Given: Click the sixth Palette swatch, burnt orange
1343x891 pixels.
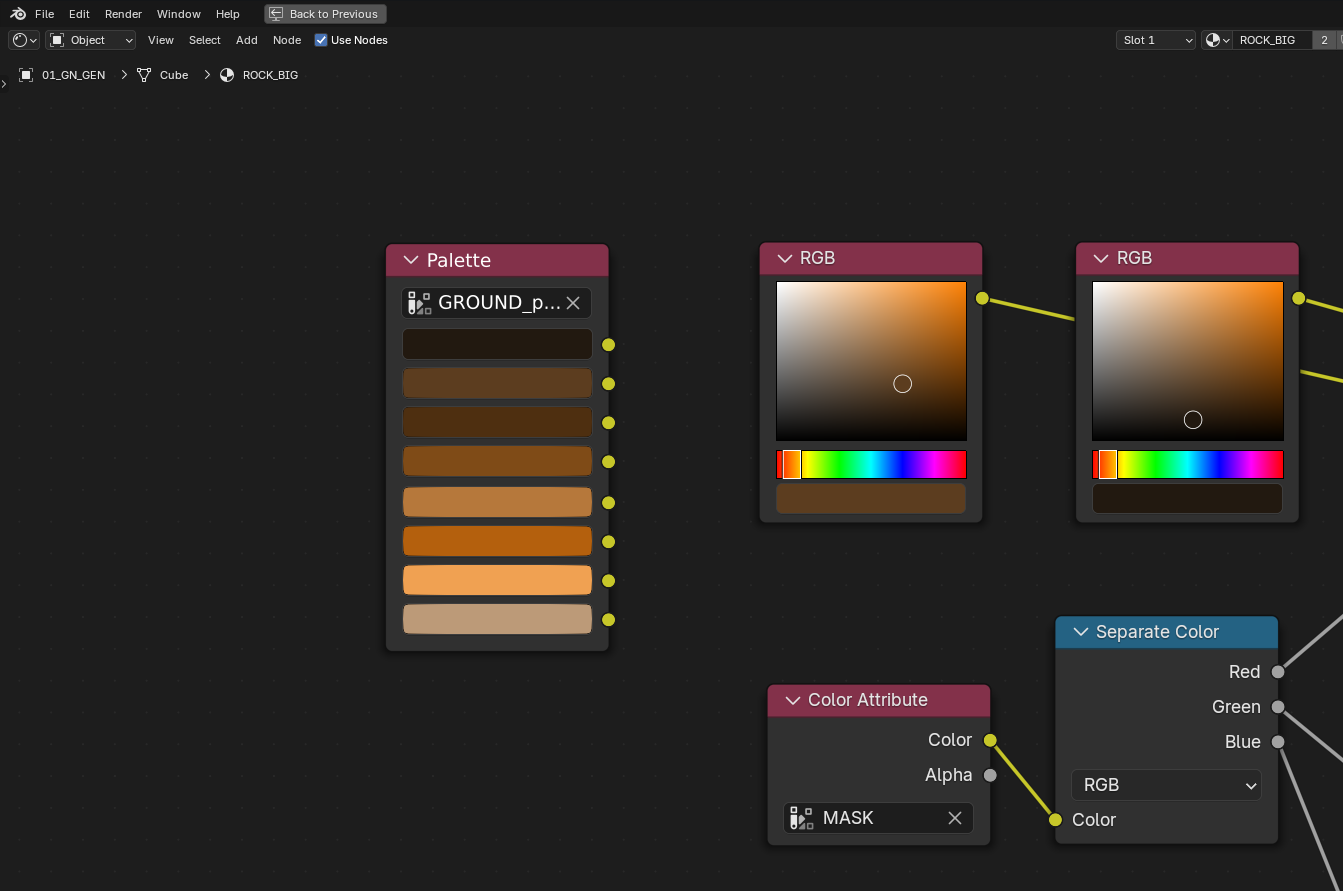Looking at the screenshot, I should (497, 541).
